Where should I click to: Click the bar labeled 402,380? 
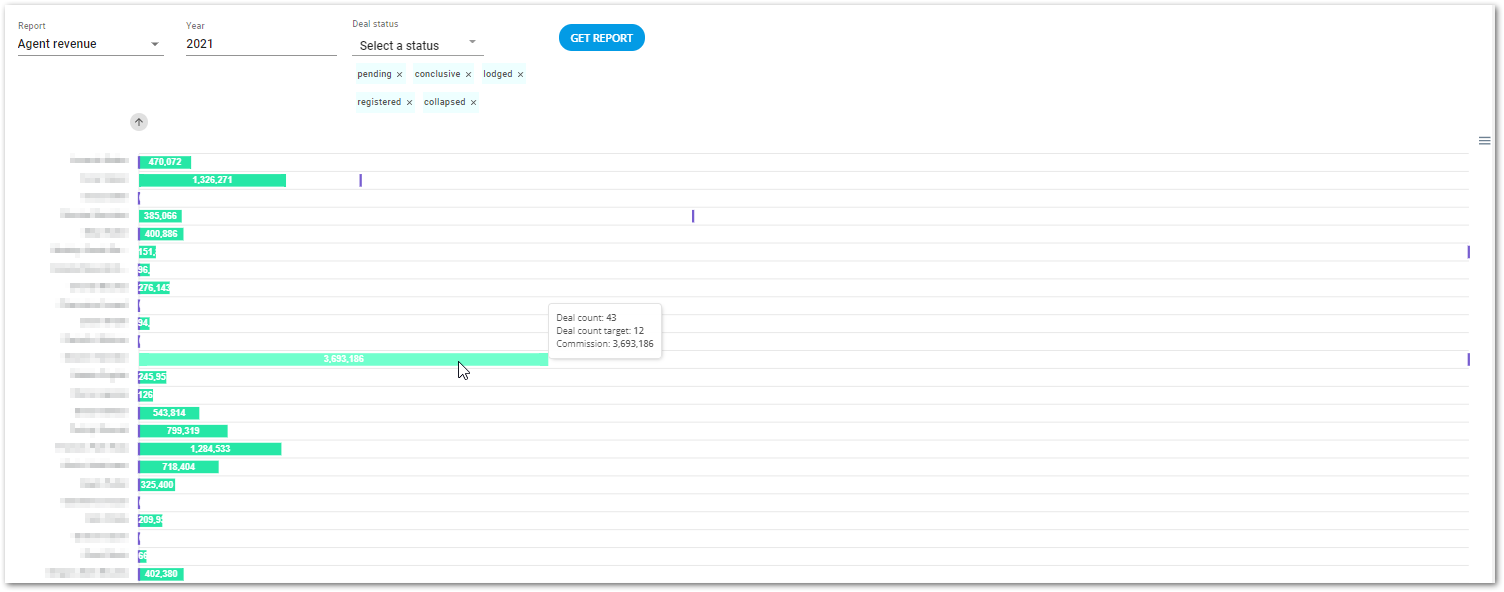point(161,574)
